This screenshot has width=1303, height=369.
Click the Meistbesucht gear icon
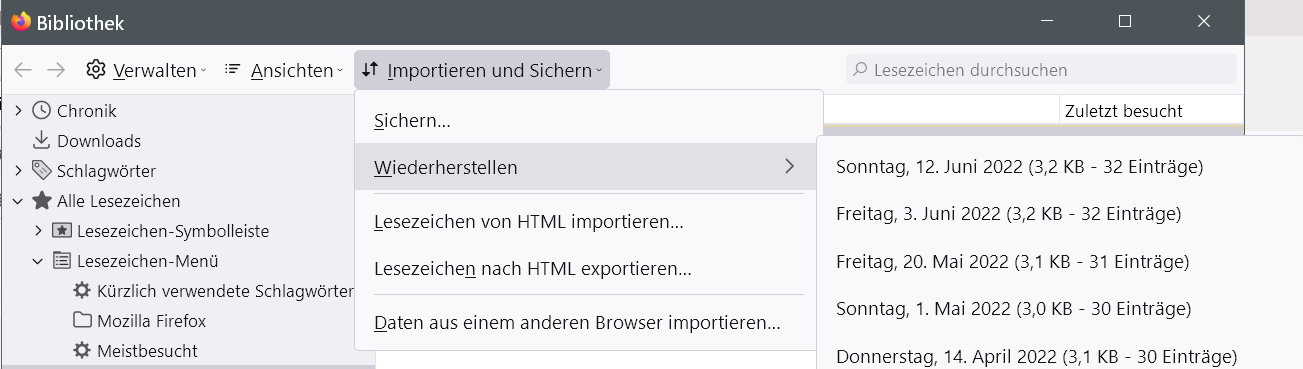click(x=82, y=351)
